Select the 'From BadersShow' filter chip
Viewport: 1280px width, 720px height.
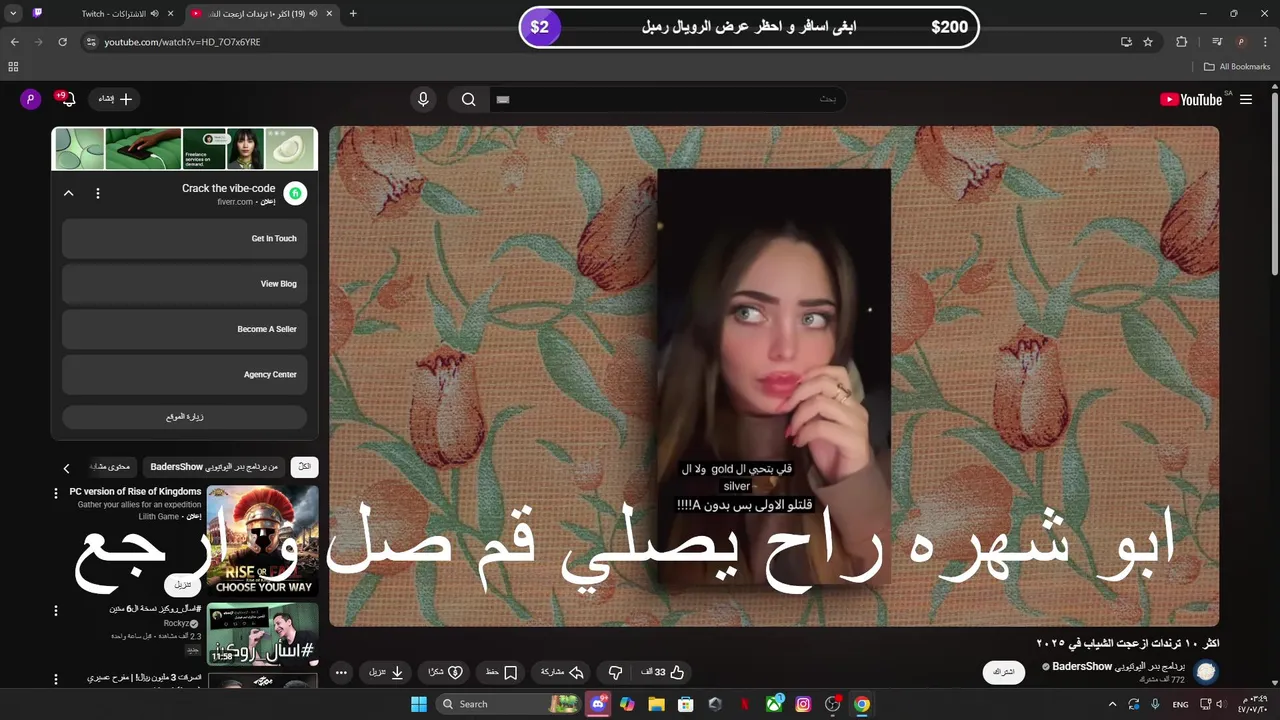(x=214, y=467)
